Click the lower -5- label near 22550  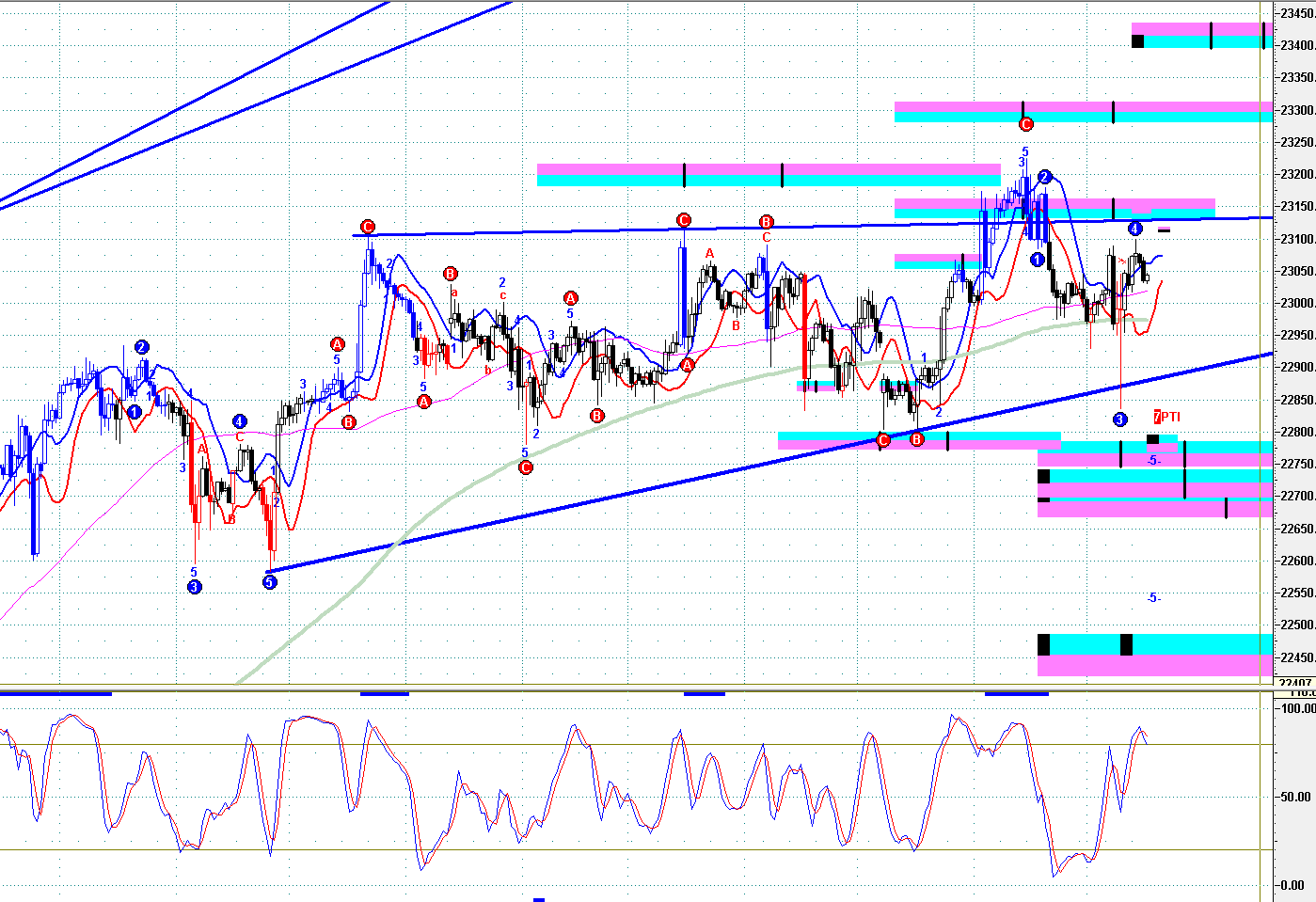point(1154,598)
